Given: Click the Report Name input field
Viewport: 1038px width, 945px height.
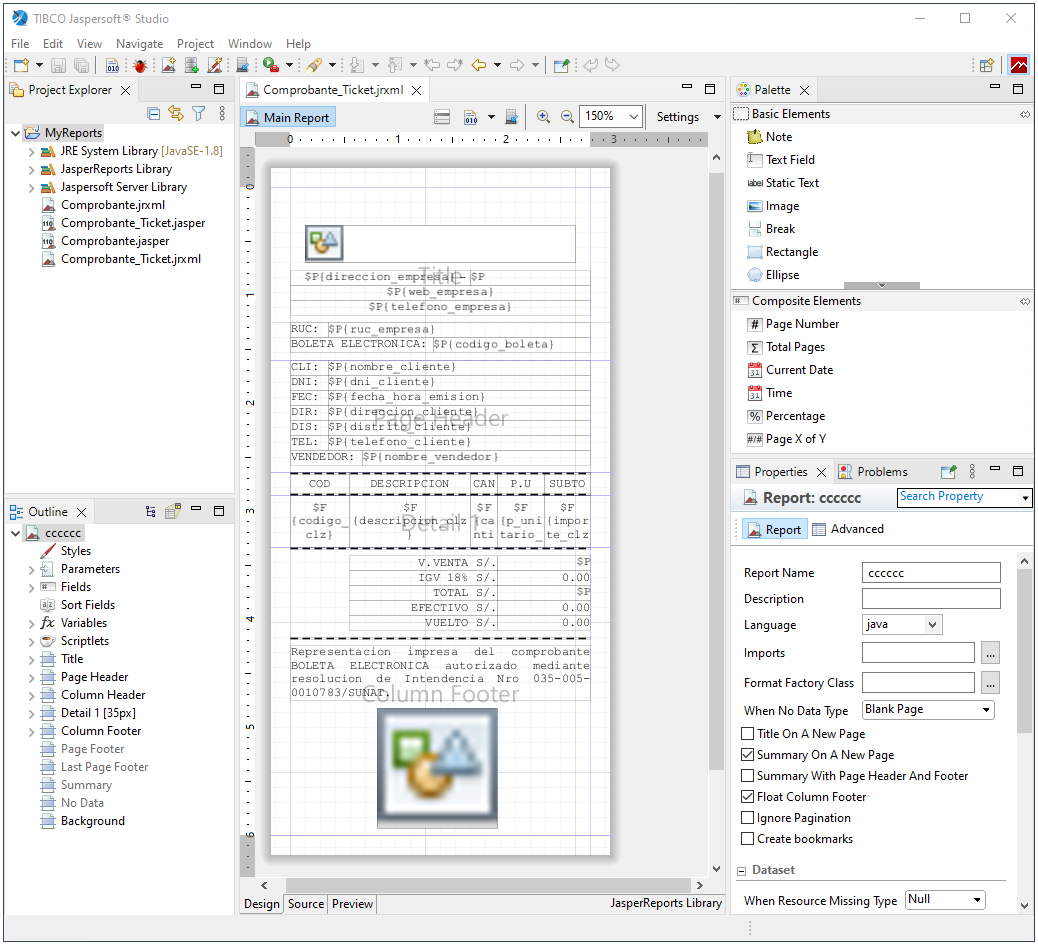Looking at the screenshot, I should [931, 573].
